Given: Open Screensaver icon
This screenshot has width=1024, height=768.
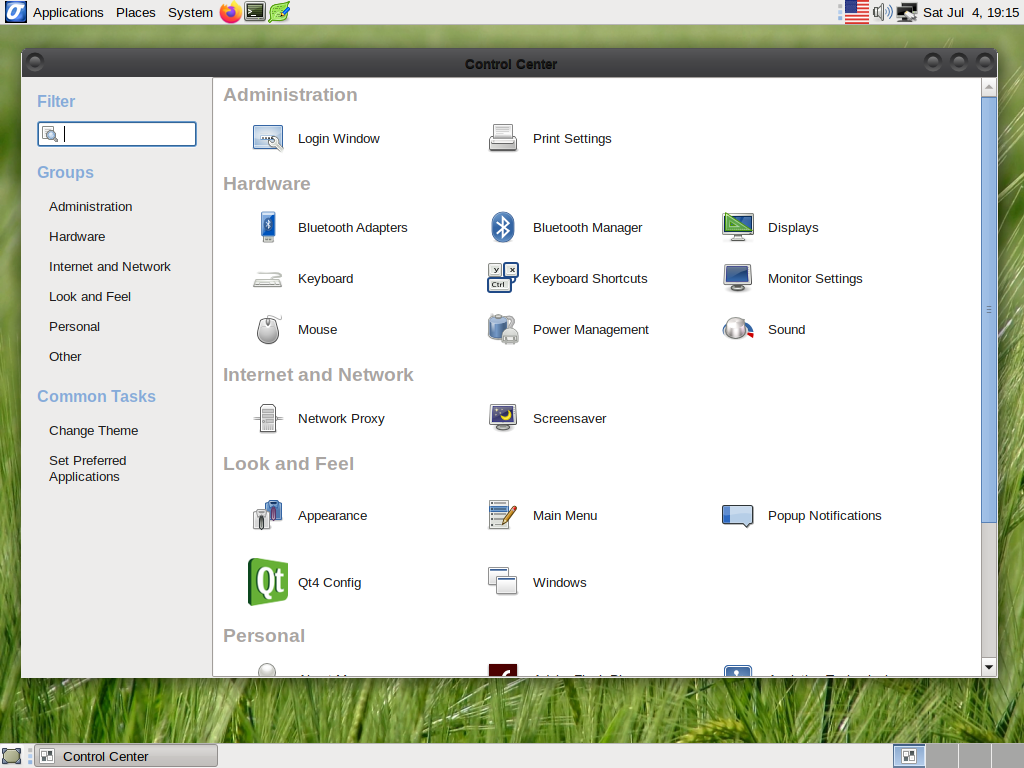Looking at the screenshot, I should (503, 418).
